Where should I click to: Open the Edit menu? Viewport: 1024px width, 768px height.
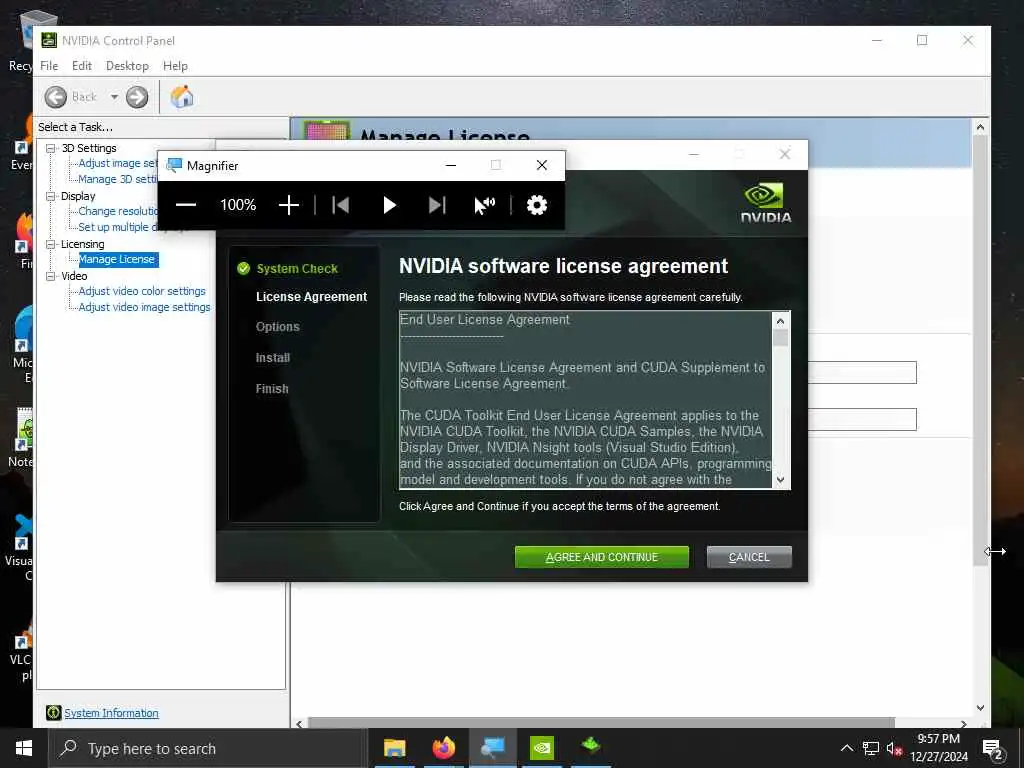[82, 66]
